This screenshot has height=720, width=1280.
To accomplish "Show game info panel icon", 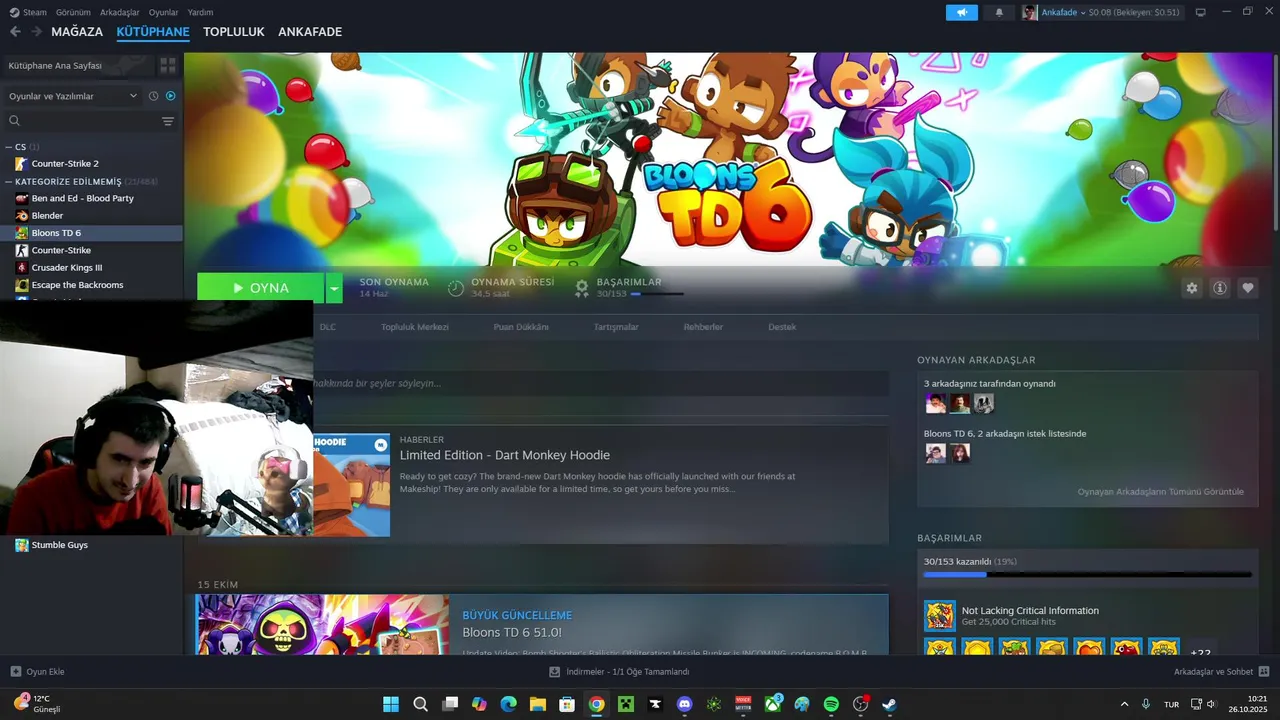I will pos(1219,288).
